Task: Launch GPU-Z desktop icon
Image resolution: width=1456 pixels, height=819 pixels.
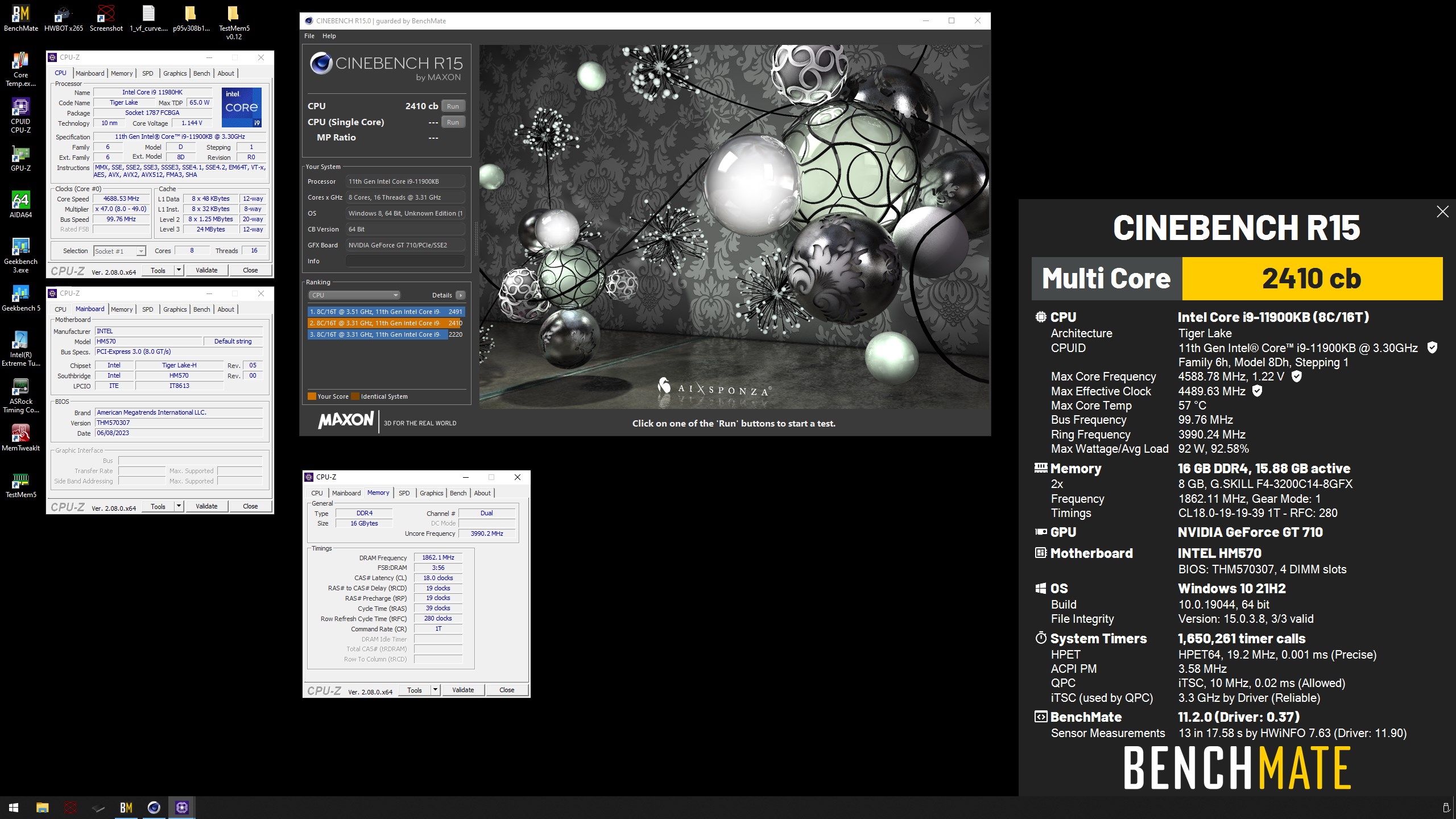Action: [x=21, y=158]
